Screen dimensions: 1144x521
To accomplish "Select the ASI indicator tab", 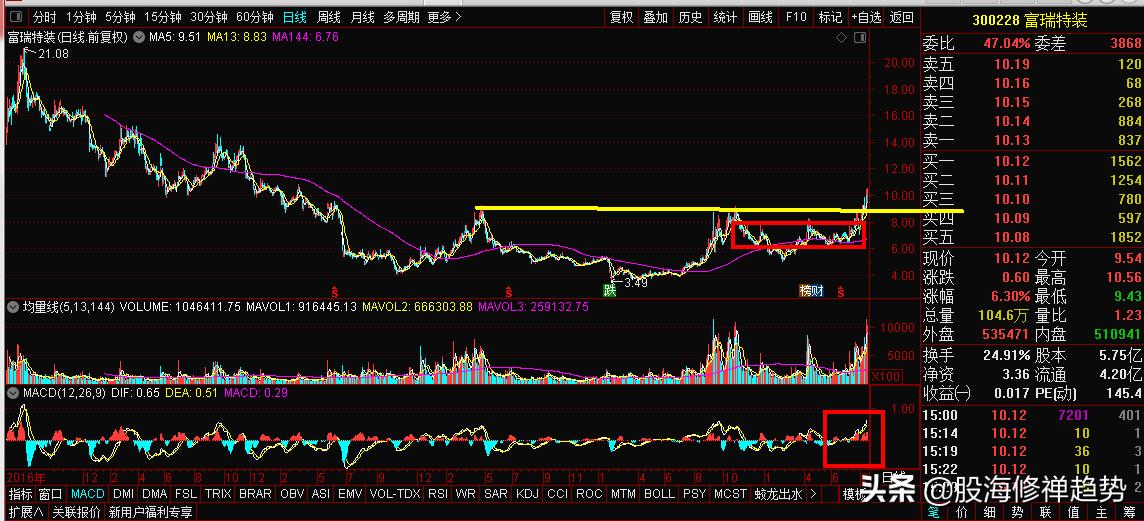I will click(x=320, y=494).
